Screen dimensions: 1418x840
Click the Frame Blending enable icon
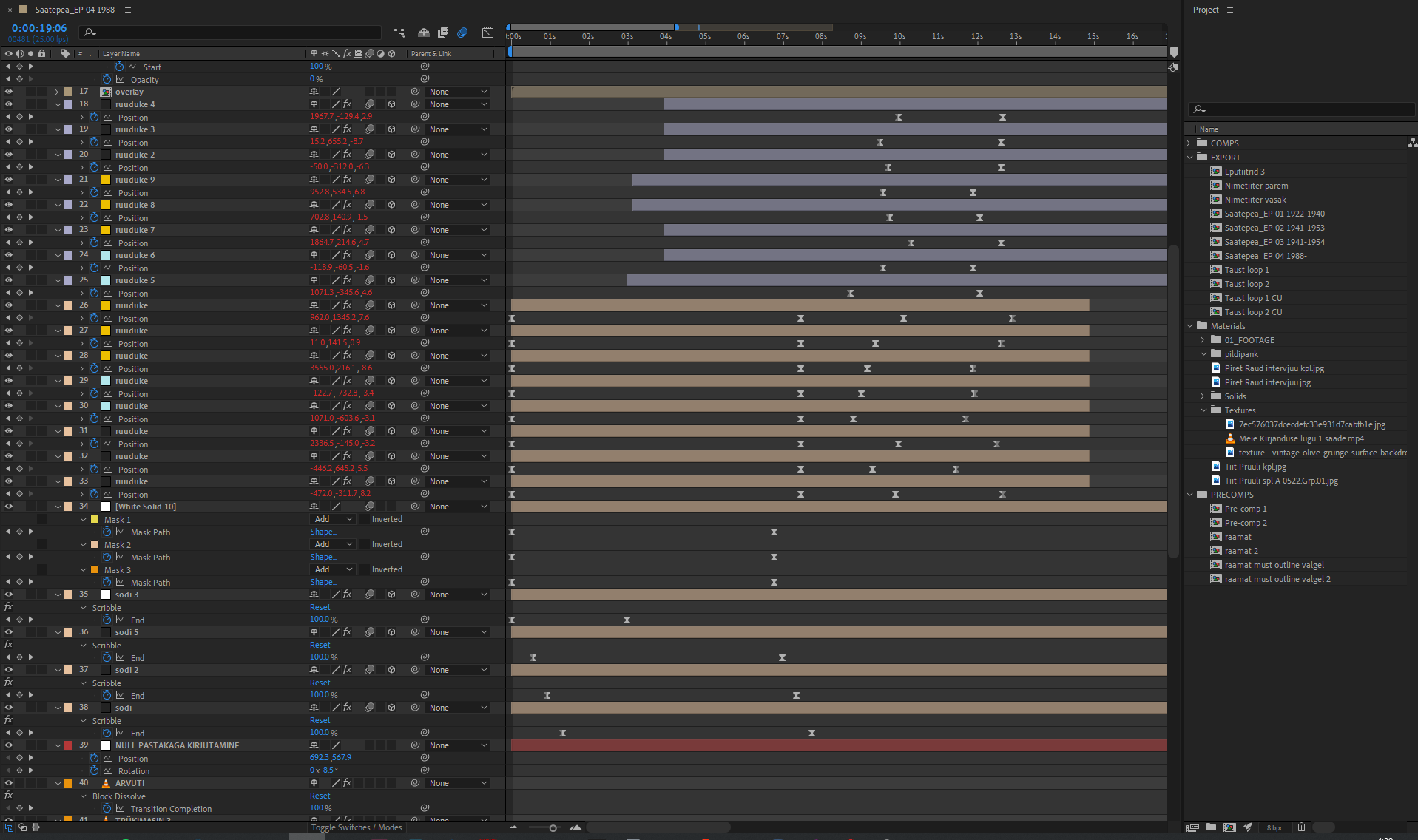pyautogui.click(x=443, y=33)
